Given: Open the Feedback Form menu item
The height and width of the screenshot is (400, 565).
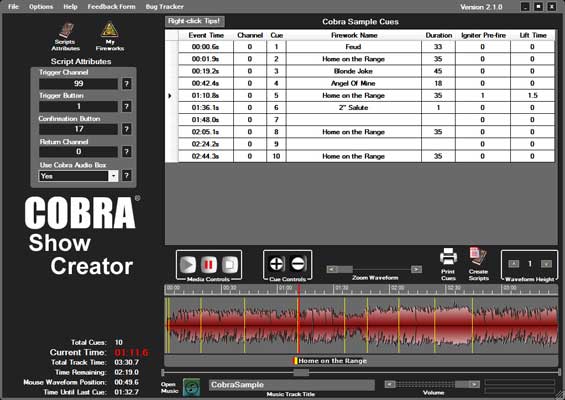Looking at the screenshot, I should click(x=111, y=6).
